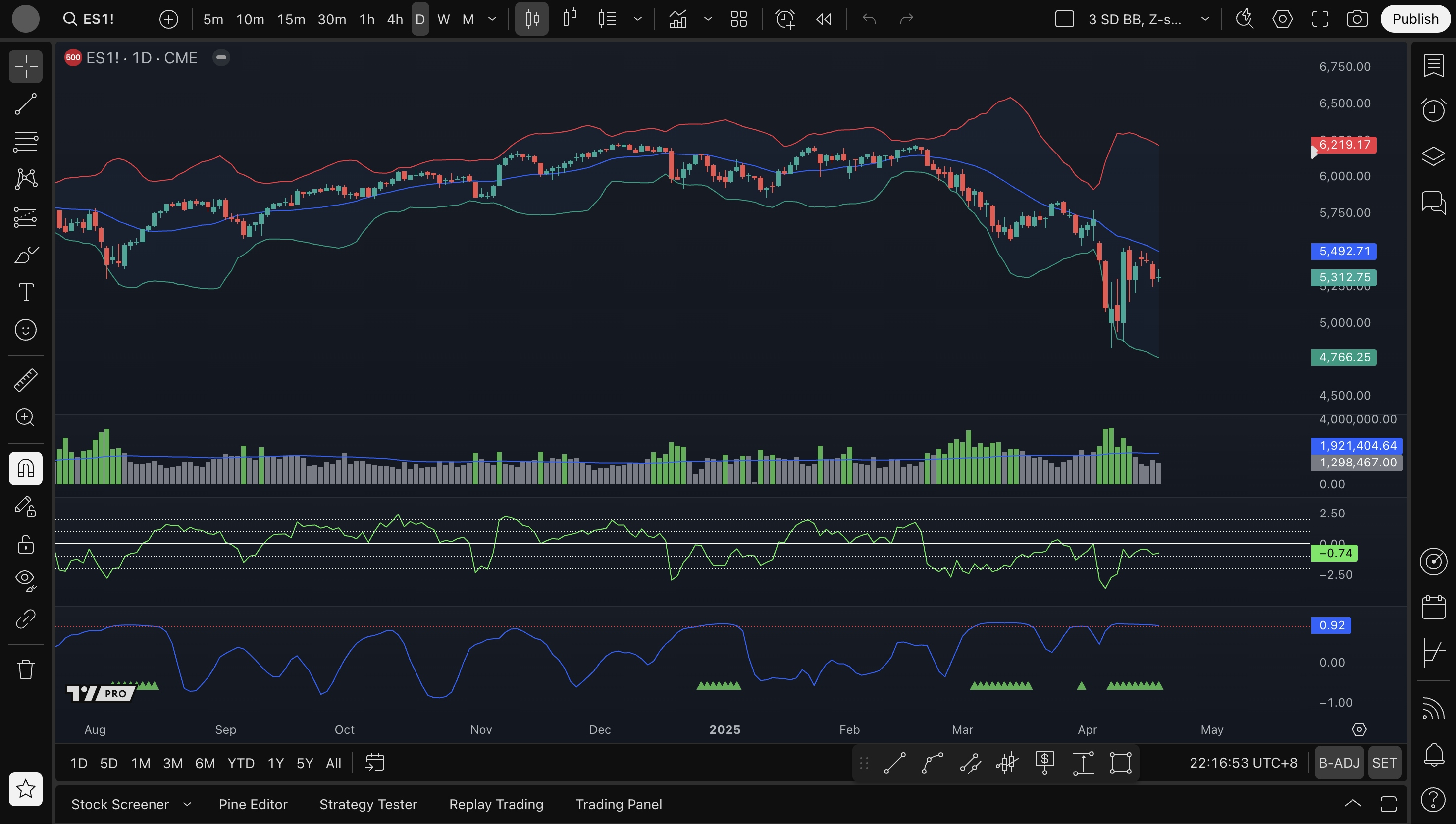1456x824 pixels.
Task: Click the trash remove objects icon
Action: (x=25, y=669)
